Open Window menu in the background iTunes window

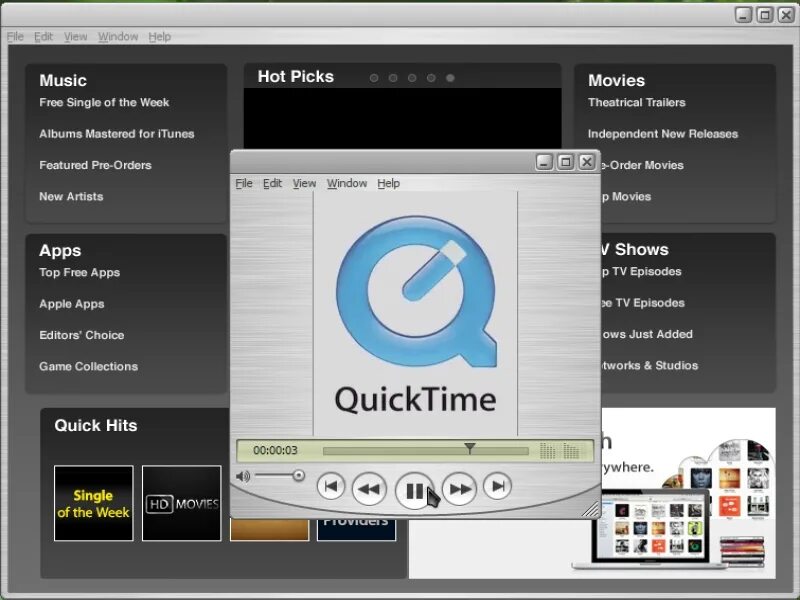point(118,37)
